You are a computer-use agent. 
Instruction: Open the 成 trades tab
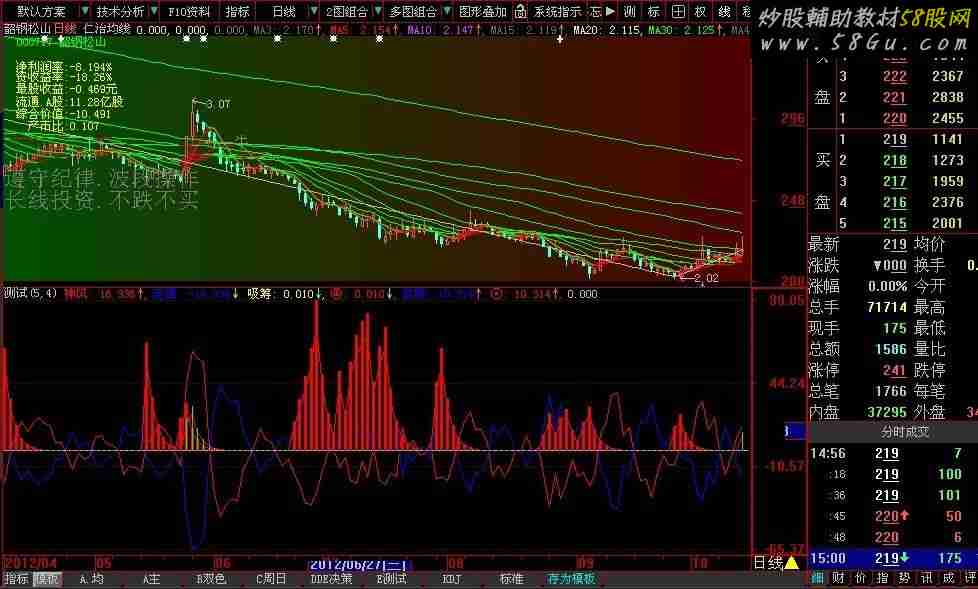[948, 578]
